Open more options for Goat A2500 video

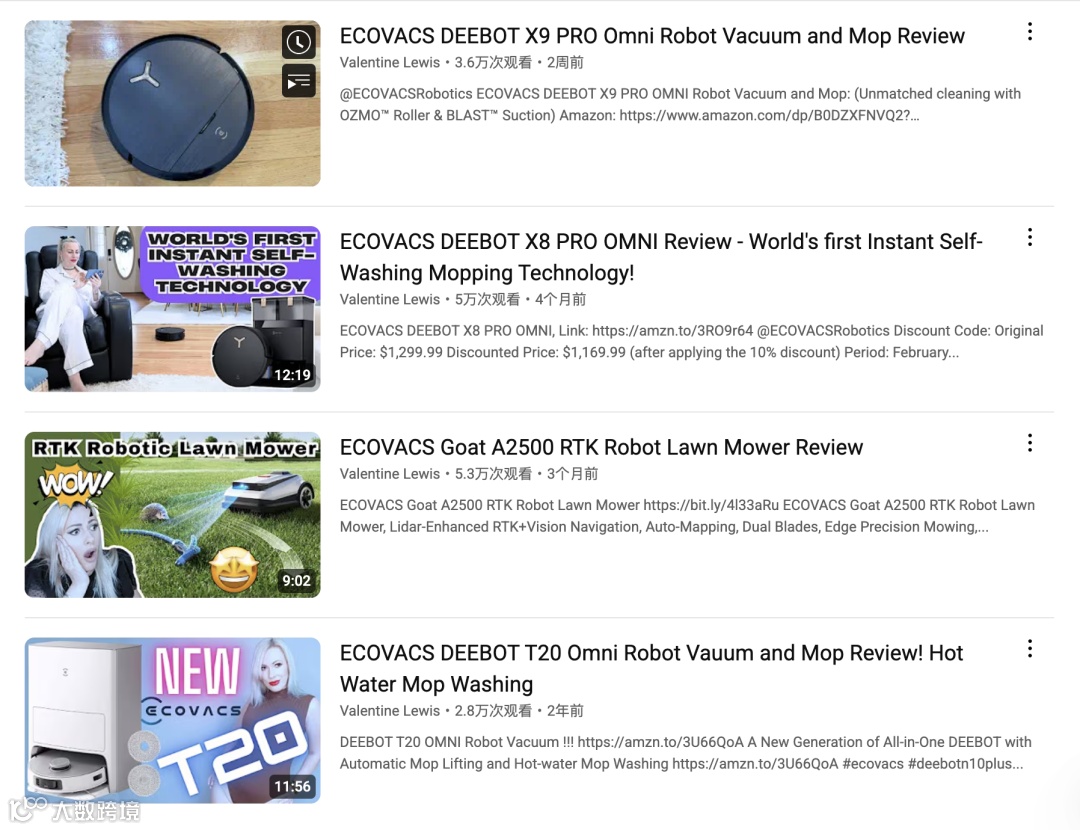click(1030, 443)
